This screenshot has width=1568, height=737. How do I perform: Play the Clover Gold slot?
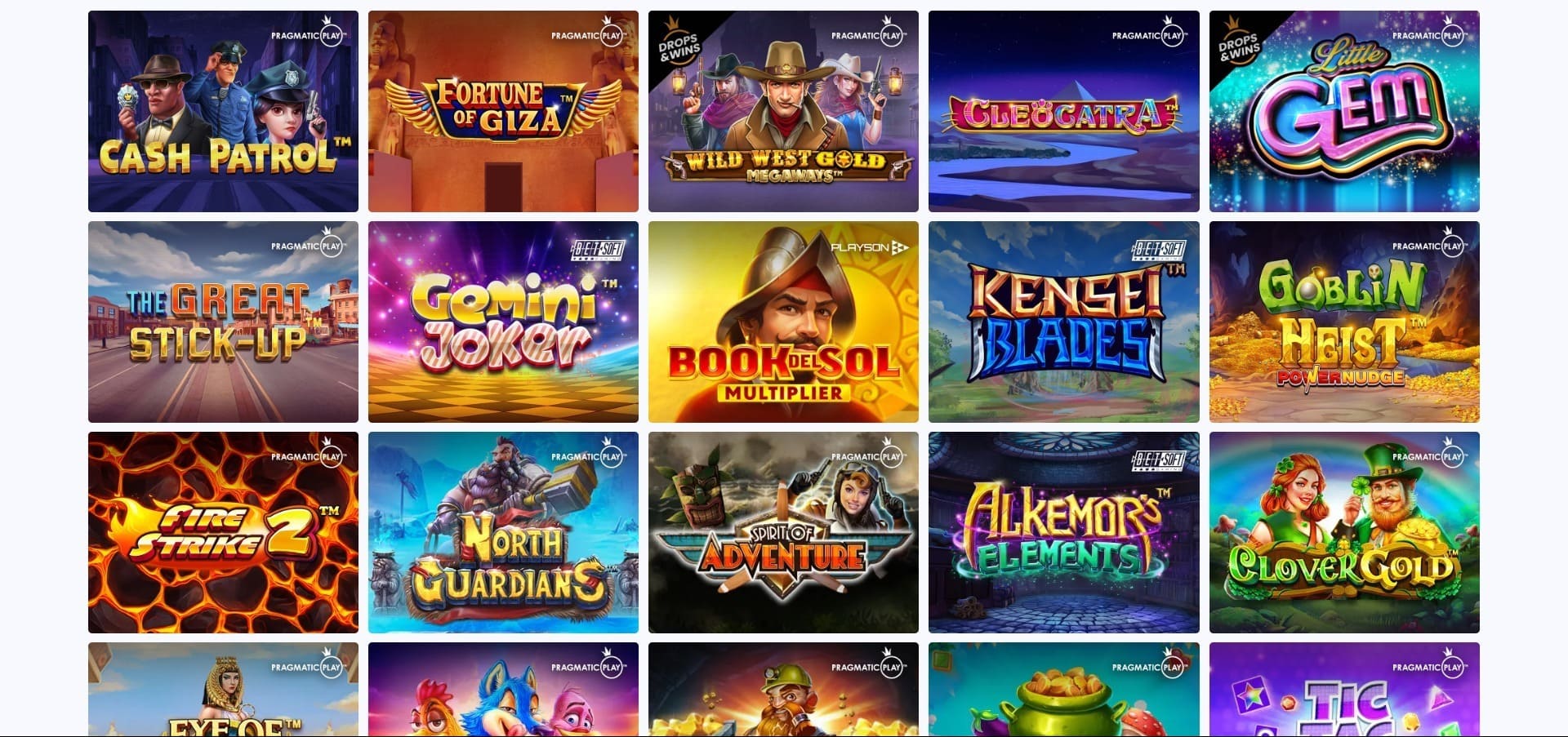[1344, 532]
